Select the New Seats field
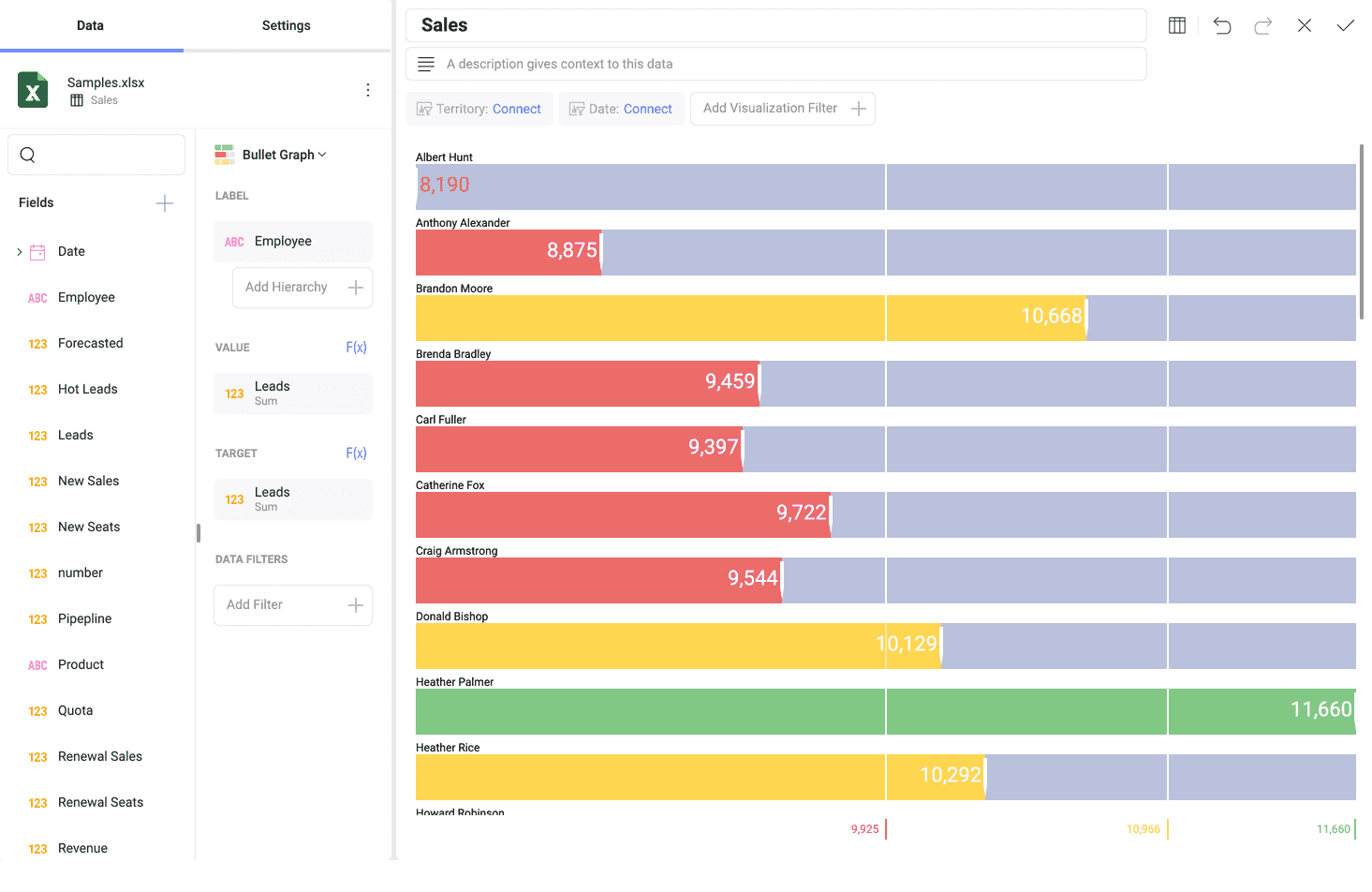This screenshot has width=1372, height=892. (89, 528)
